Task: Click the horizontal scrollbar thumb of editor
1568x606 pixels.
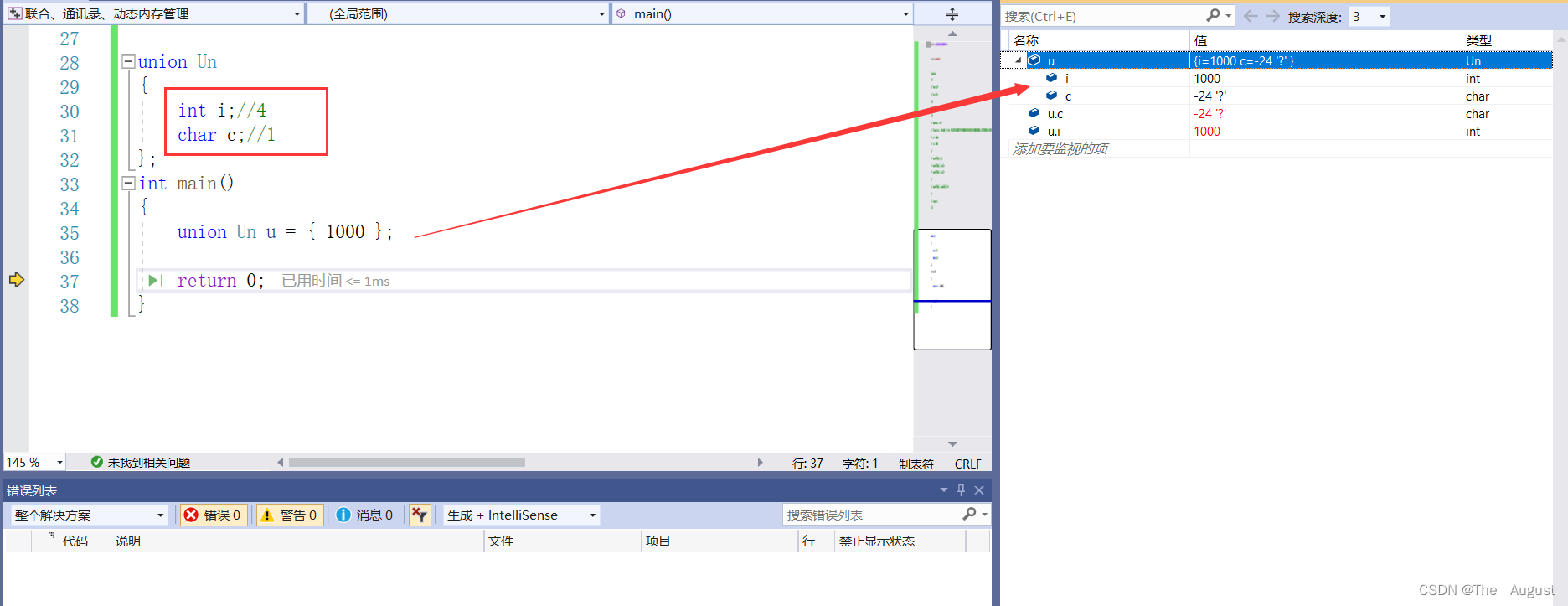Action: [406, 462]
